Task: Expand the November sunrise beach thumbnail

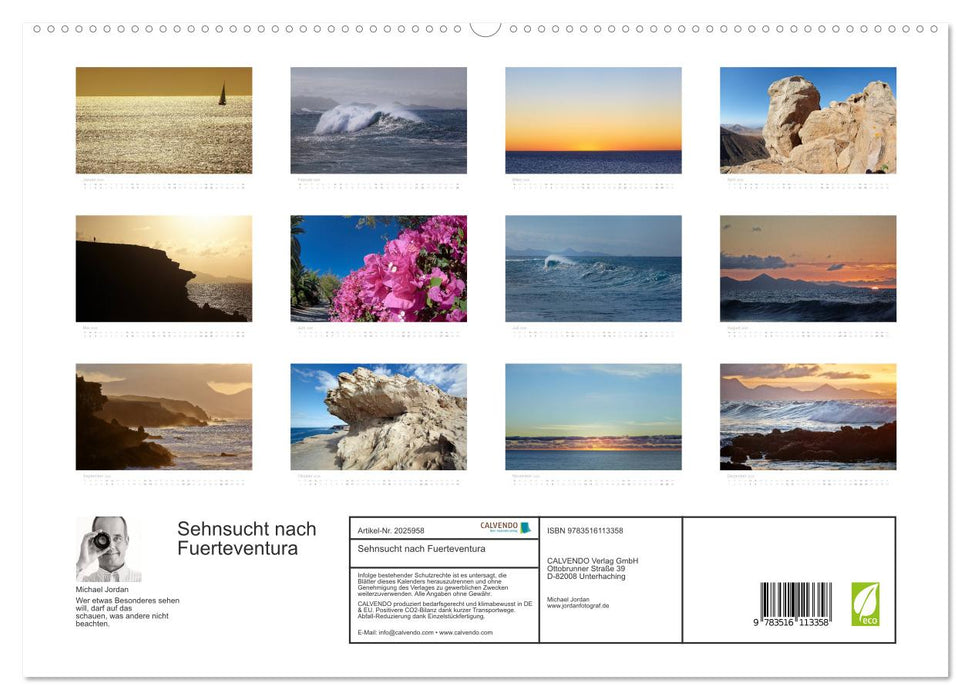Action: pos(592,416)
